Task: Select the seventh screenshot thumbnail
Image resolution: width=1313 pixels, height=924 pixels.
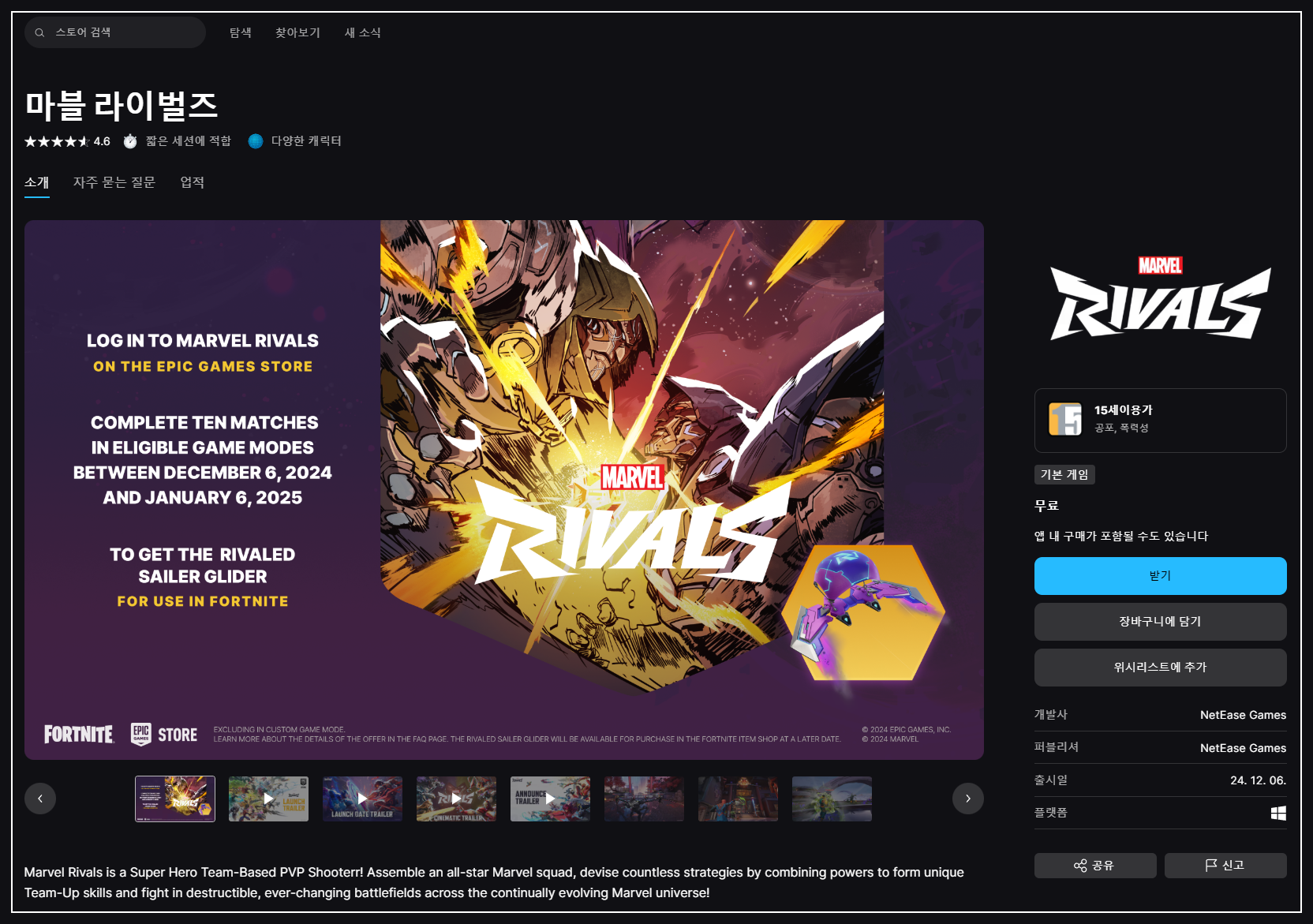Action: click(738, 799)
